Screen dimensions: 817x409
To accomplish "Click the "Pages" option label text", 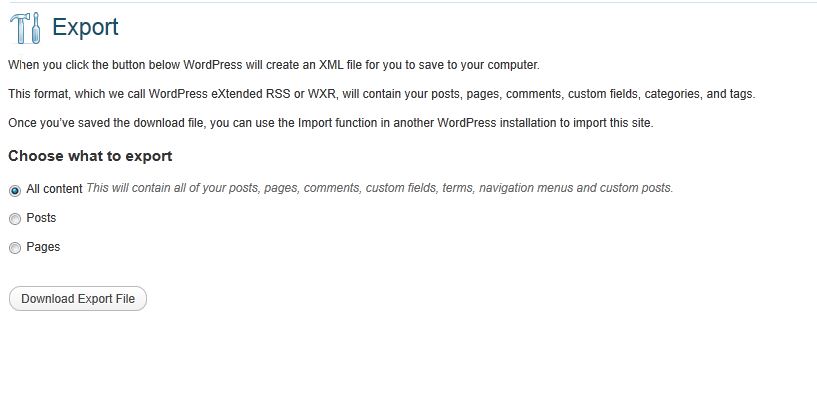I will (43, 247).
